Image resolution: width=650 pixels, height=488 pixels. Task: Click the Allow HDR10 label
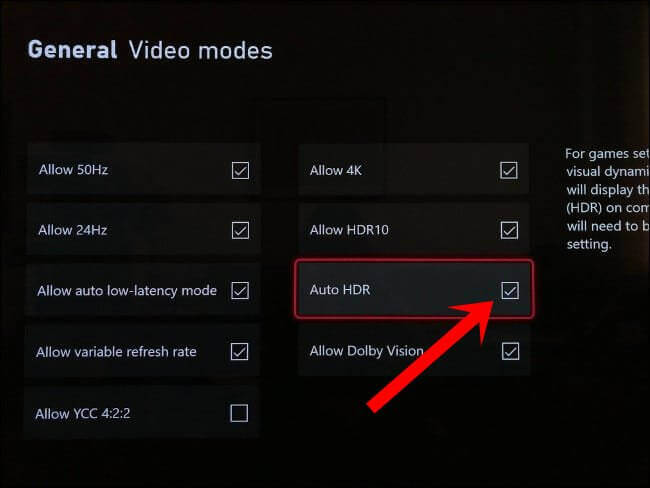349,230
